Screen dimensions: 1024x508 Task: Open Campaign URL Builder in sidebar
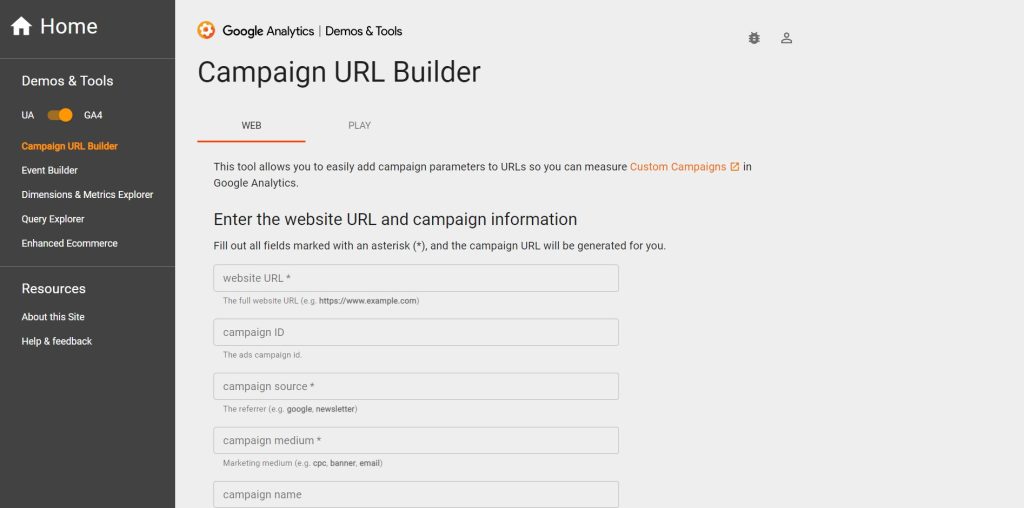click(69, 146)
